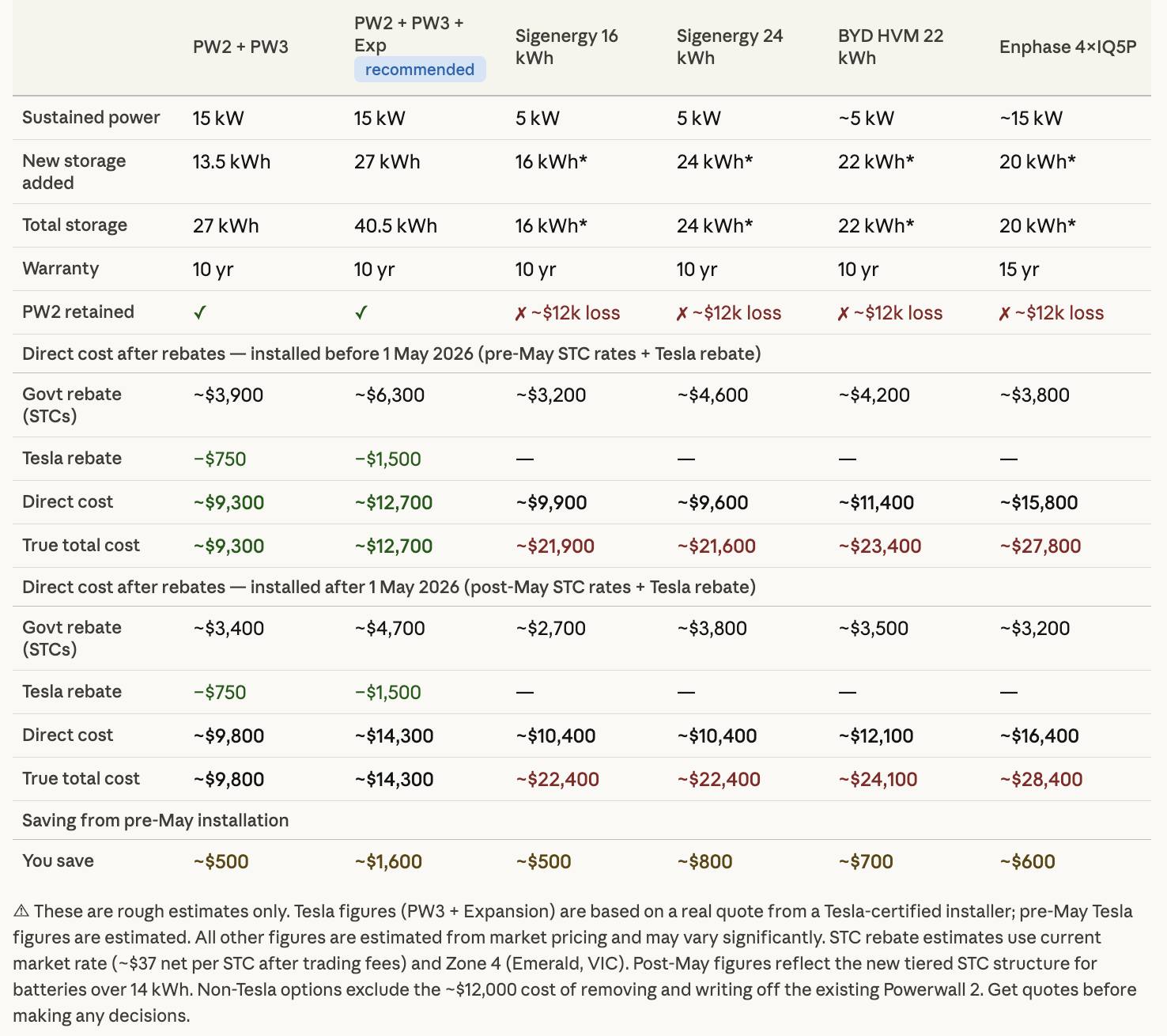The height and width of the screenshot is (1036, 1167).
Task: Select the Enphase 4×IQ5P column header
Action: point(1067,47)
